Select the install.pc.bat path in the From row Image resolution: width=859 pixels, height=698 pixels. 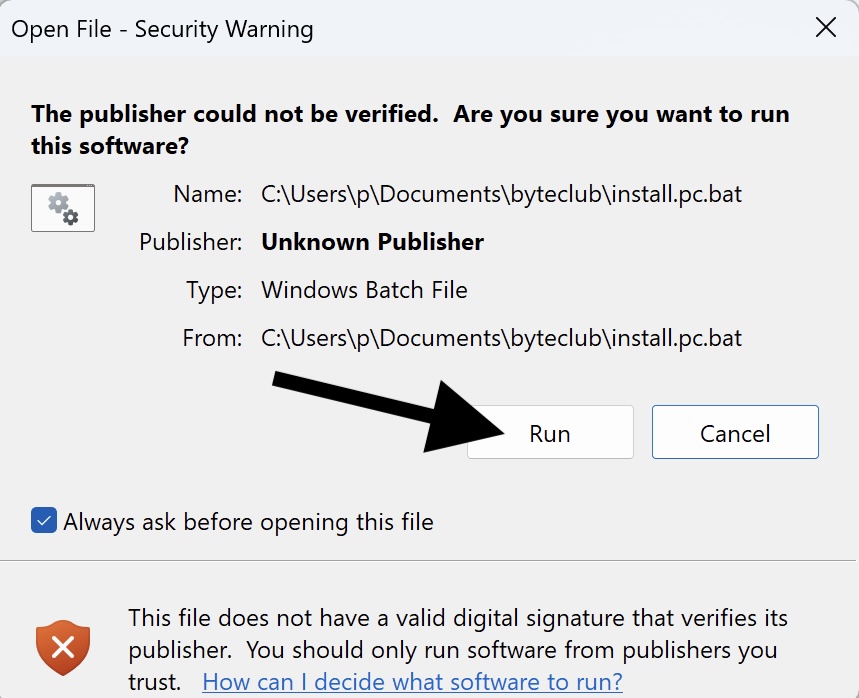pyautogui.click(x=501, y=338)
